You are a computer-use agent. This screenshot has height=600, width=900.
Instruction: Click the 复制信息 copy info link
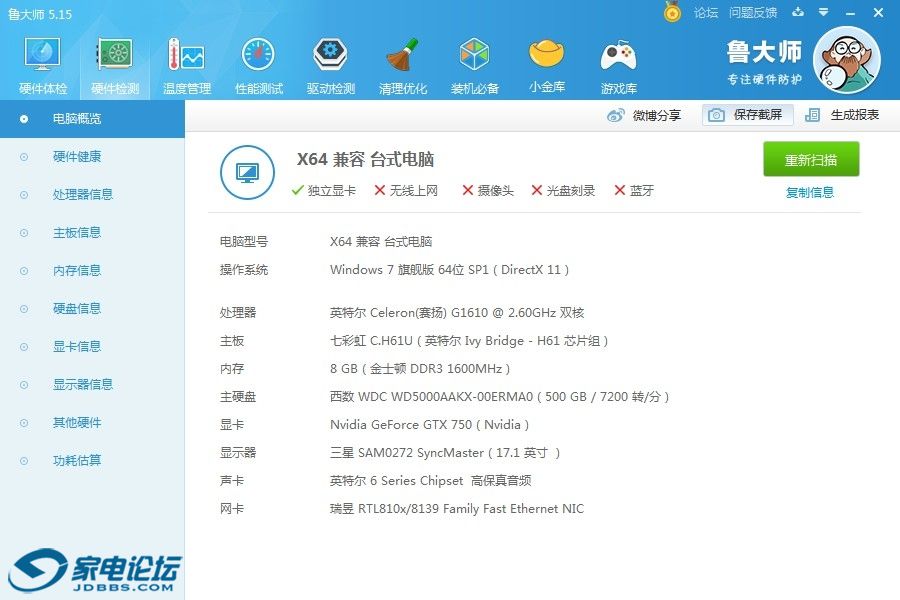click(x=810, y=192)
